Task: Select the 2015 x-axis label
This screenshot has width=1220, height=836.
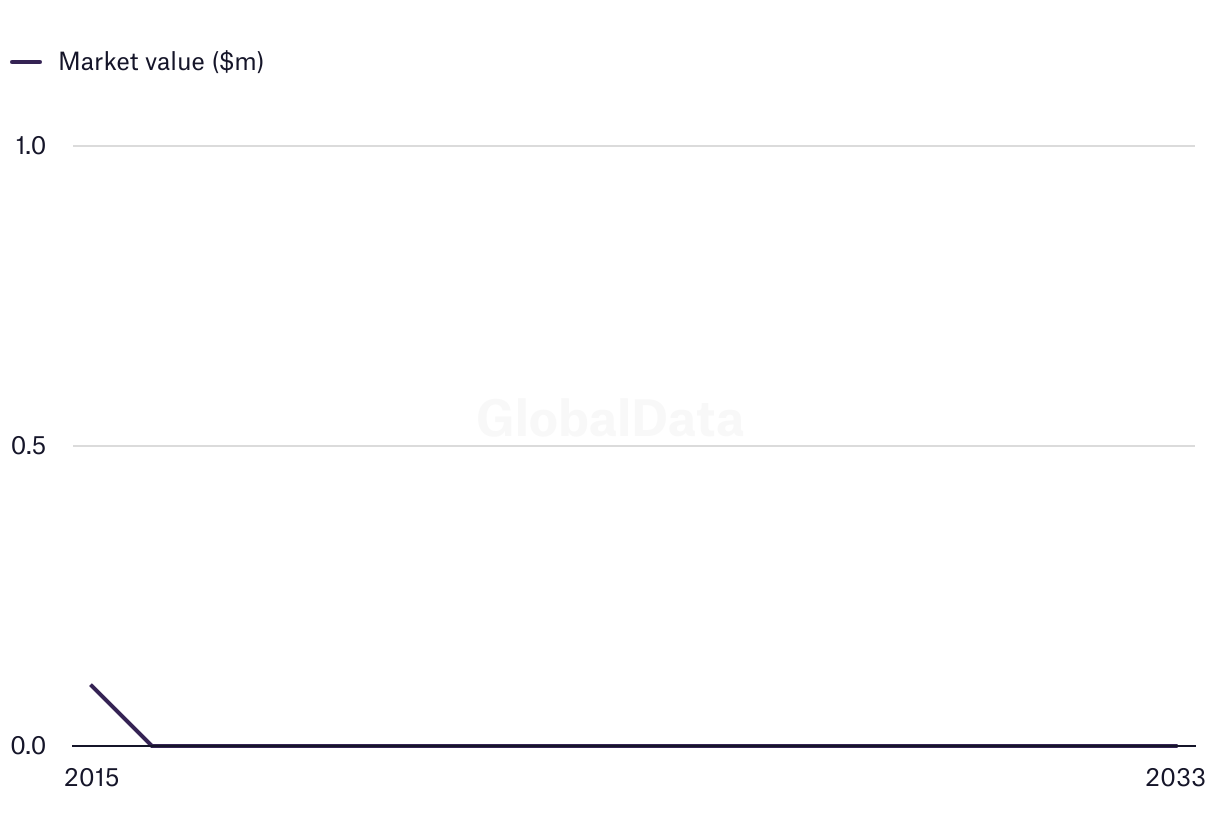Action: (x=91, y=778)
